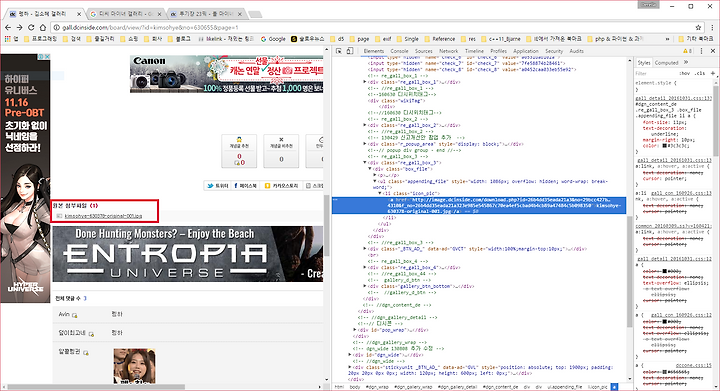Screen dimensions: 720x391
Task: Collapse the appending_file ul node
Action: (x=375, y=181)
